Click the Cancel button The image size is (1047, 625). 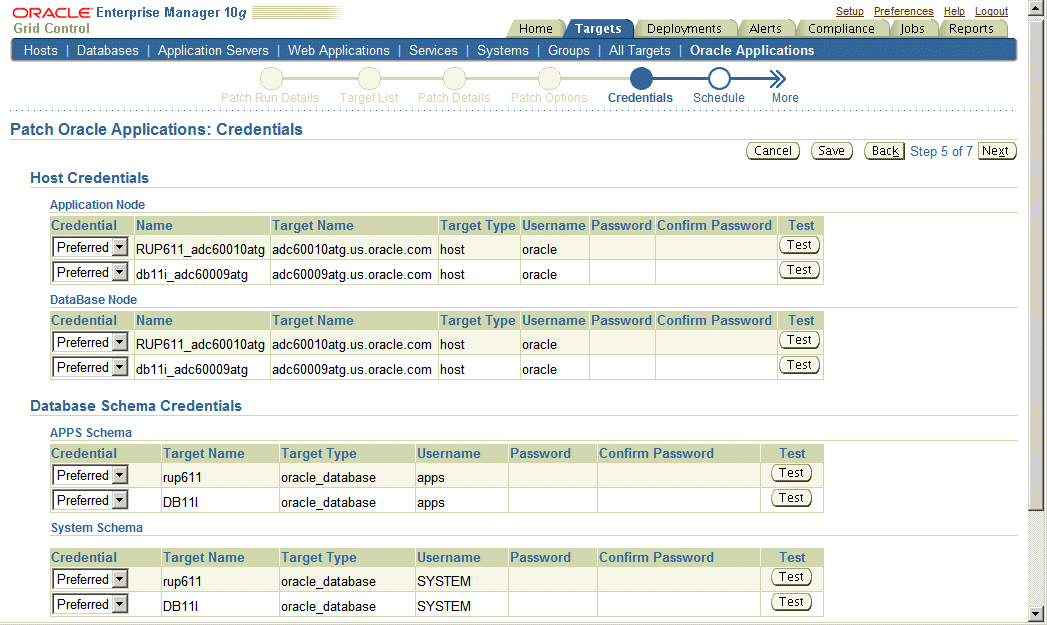coord(773,151)
